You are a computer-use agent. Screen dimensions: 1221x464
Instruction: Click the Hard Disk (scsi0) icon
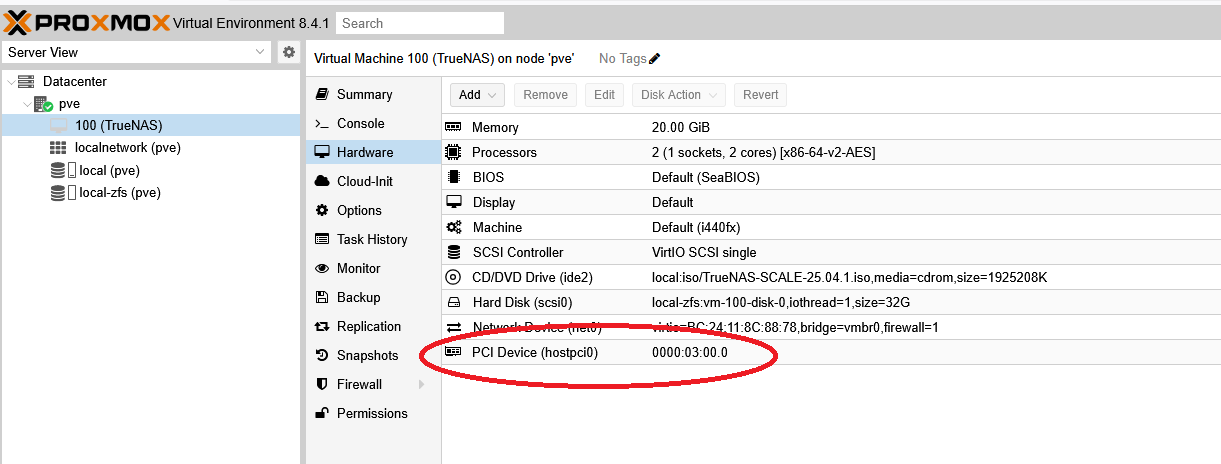(x=453, y=302)
